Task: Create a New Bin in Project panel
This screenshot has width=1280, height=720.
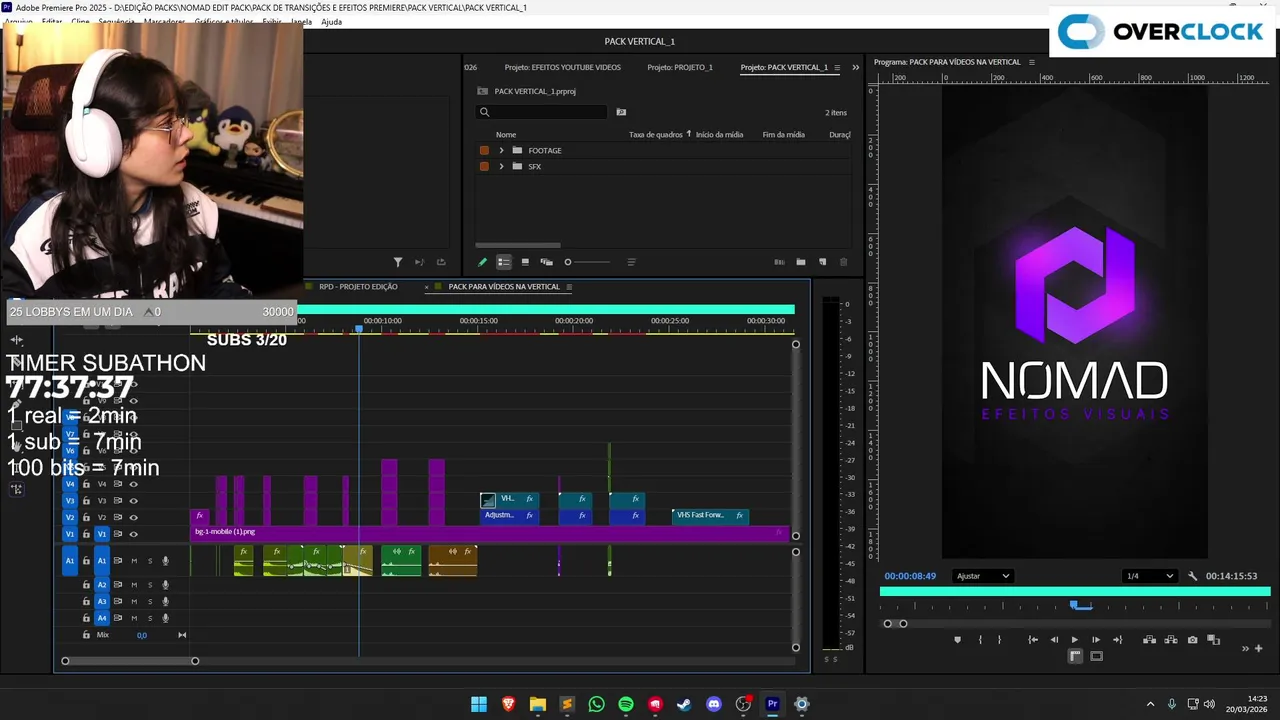Action: click(x=801, y=262)
